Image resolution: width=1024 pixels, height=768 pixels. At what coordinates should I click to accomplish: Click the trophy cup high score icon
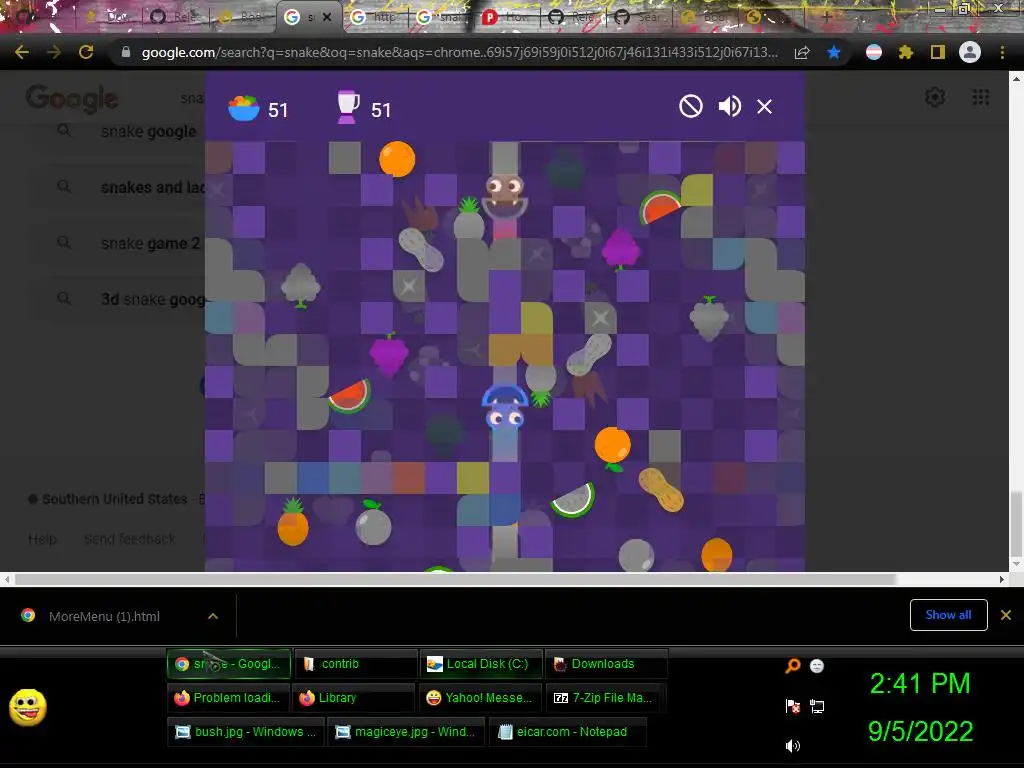(348, 108)
